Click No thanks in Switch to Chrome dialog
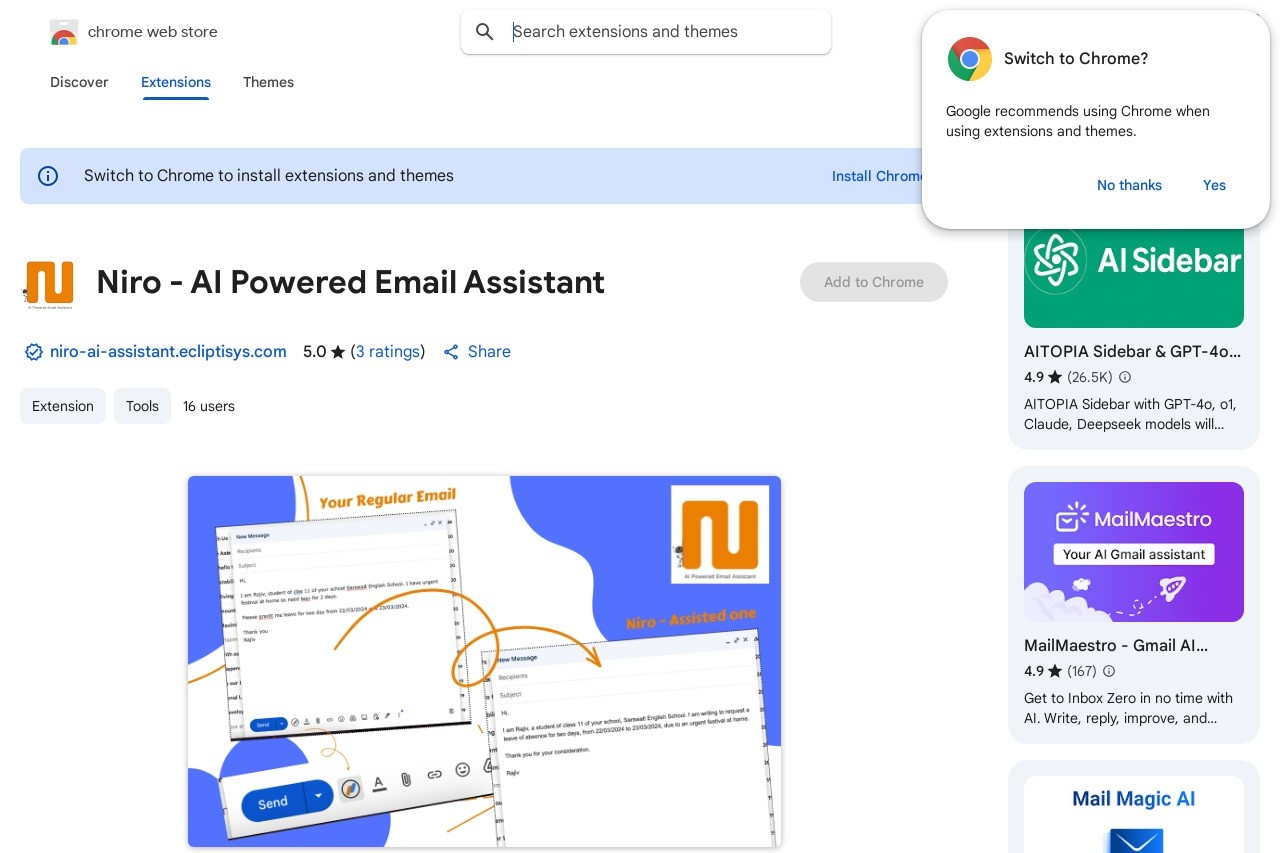Screen dimensions: 1280x853 point(1129,185)
